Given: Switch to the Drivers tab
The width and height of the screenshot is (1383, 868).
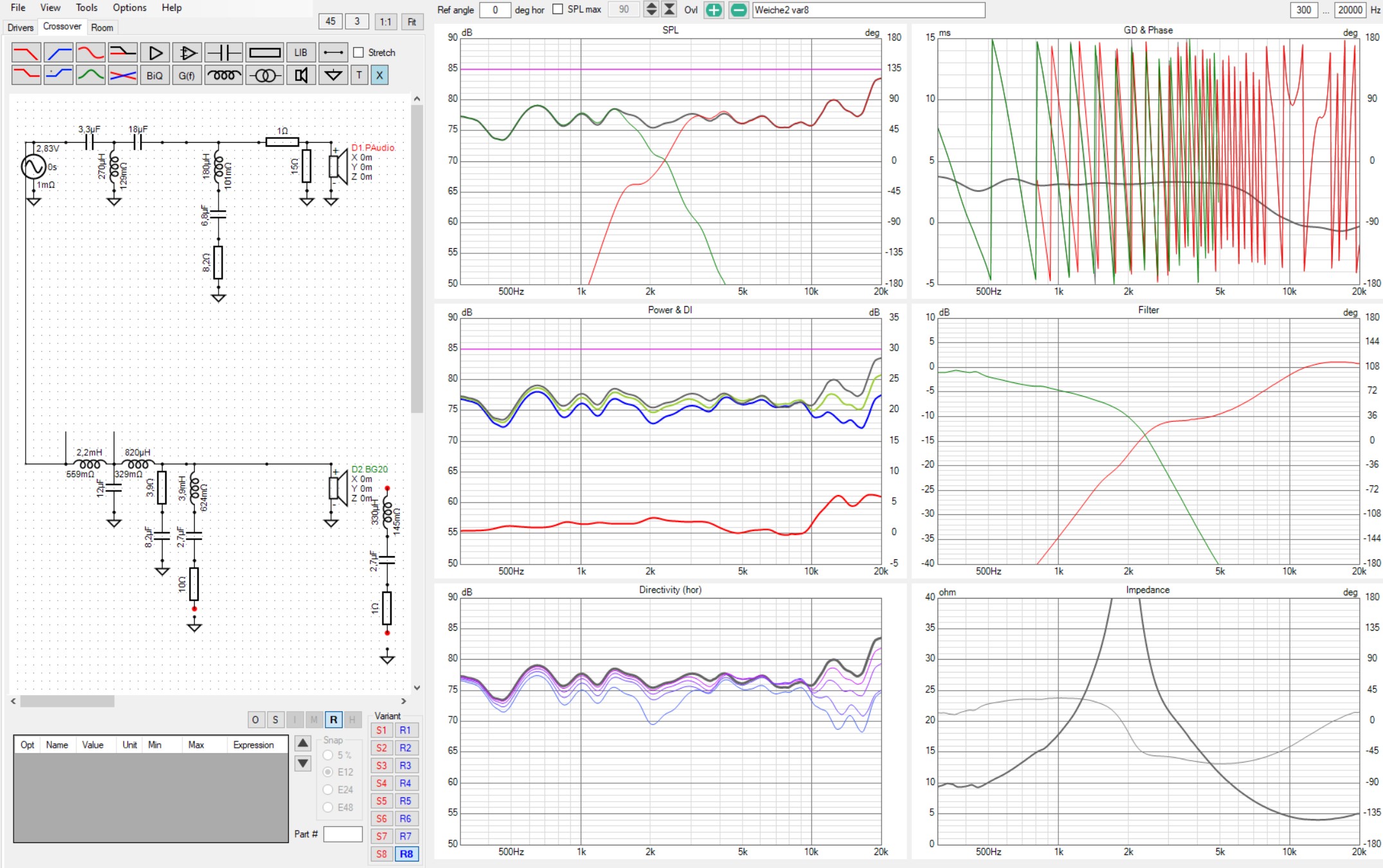Looking at the screenshot, I should (21, 27).
